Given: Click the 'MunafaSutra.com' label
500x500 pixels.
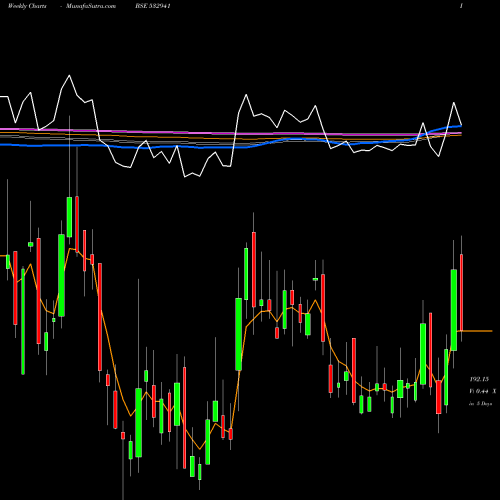Looking at the screenshot, I should (91, 6).
